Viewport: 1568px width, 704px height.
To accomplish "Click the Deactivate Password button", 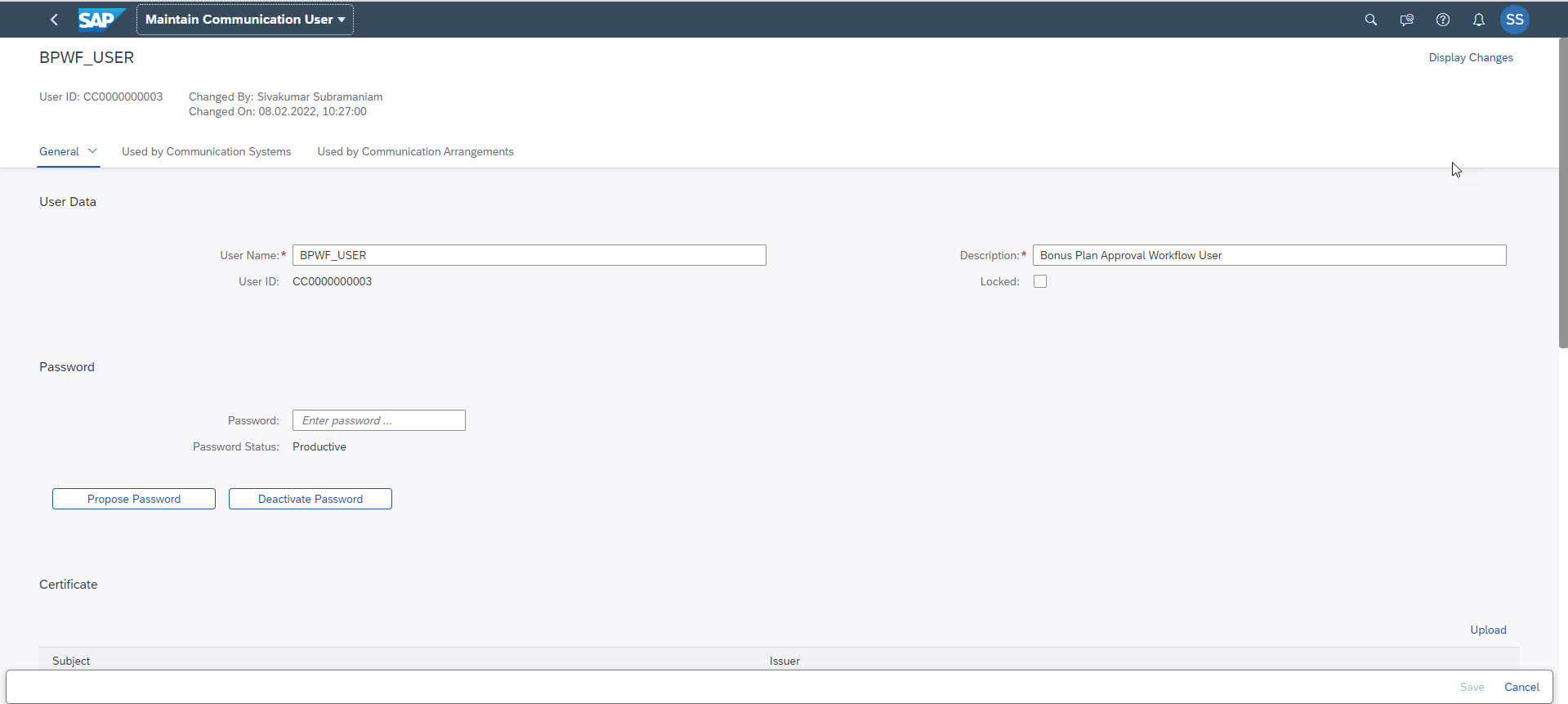I will 310,499.
